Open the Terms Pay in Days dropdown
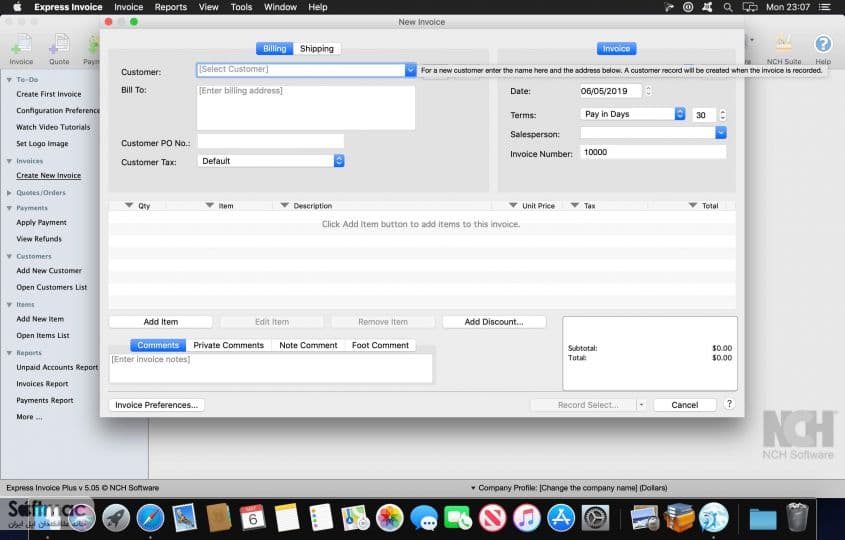This screenshot has width=845, height=540. (x=633, y=114)
